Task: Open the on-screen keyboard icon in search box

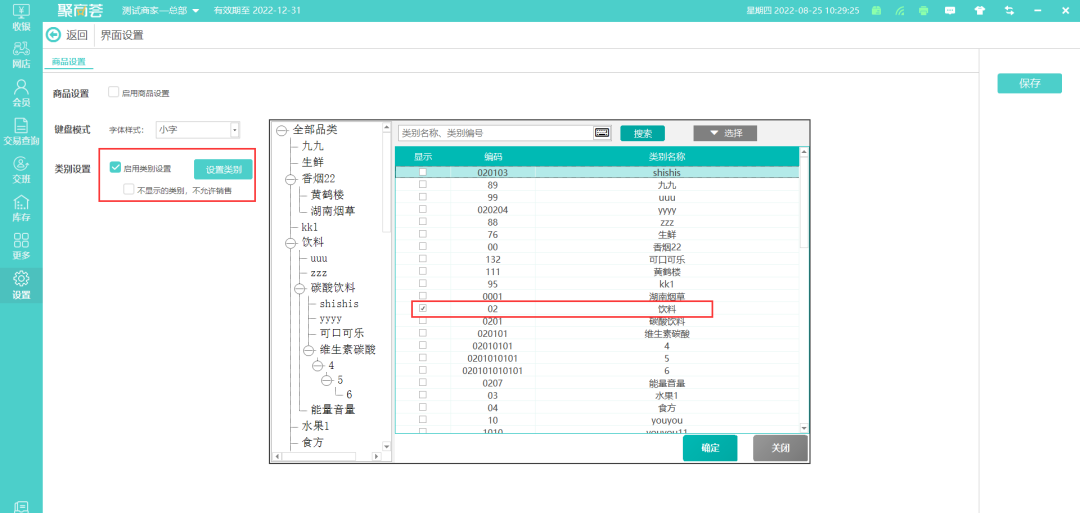Action: tap(602, 132)
